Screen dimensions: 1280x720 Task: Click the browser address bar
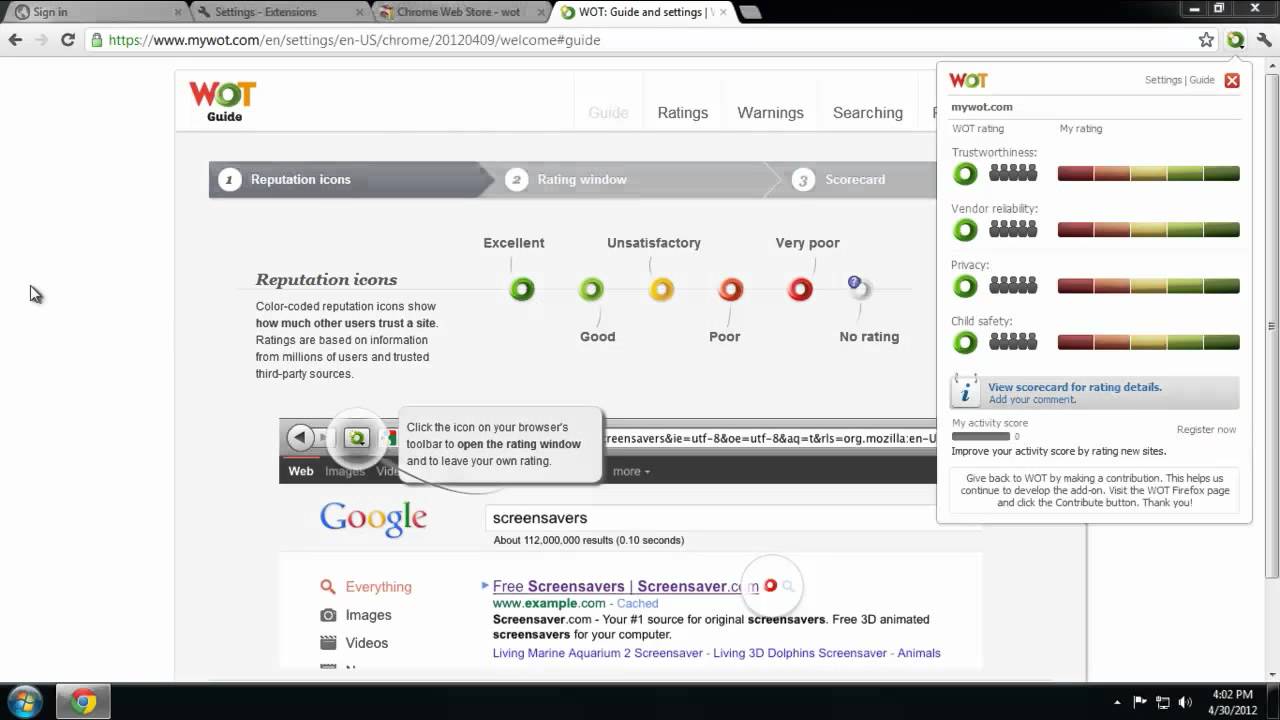(640, 40)
